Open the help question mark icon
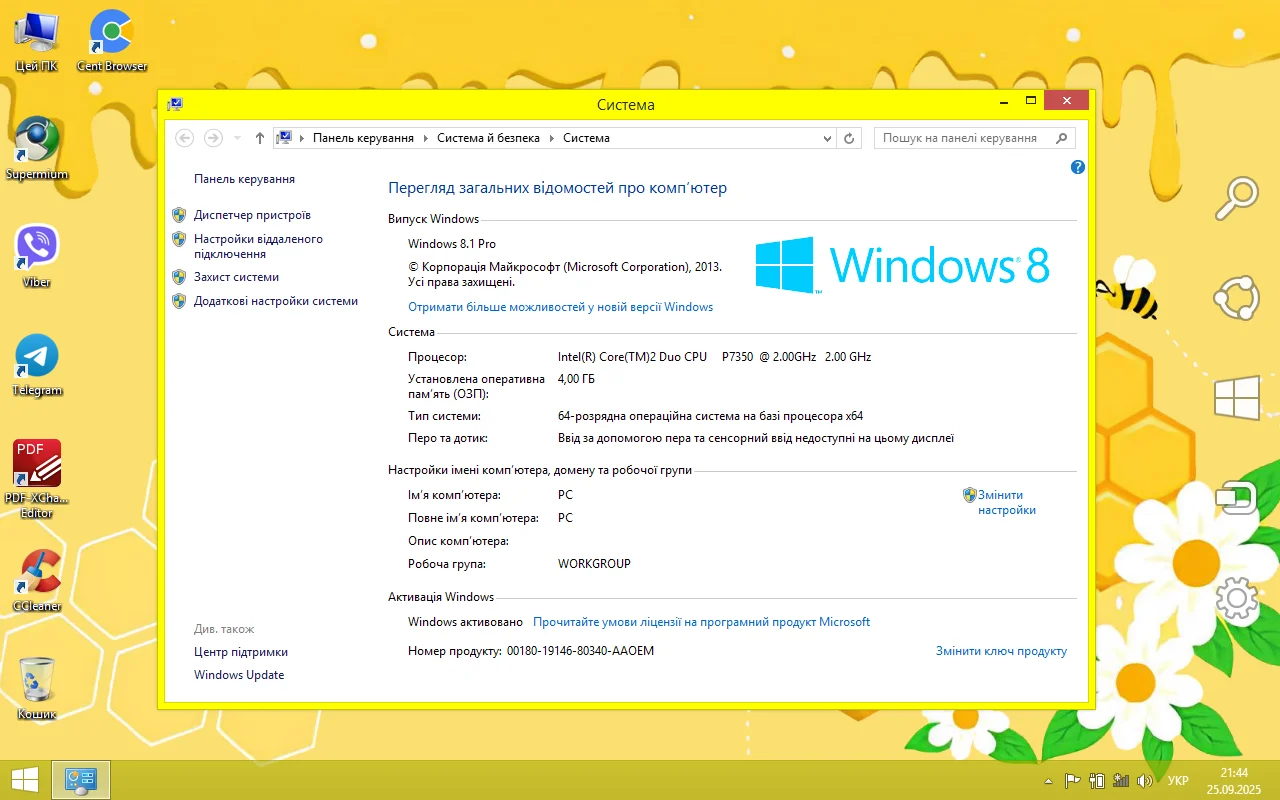This screenshot has width=1280, height=800. tap(1077, 167)
